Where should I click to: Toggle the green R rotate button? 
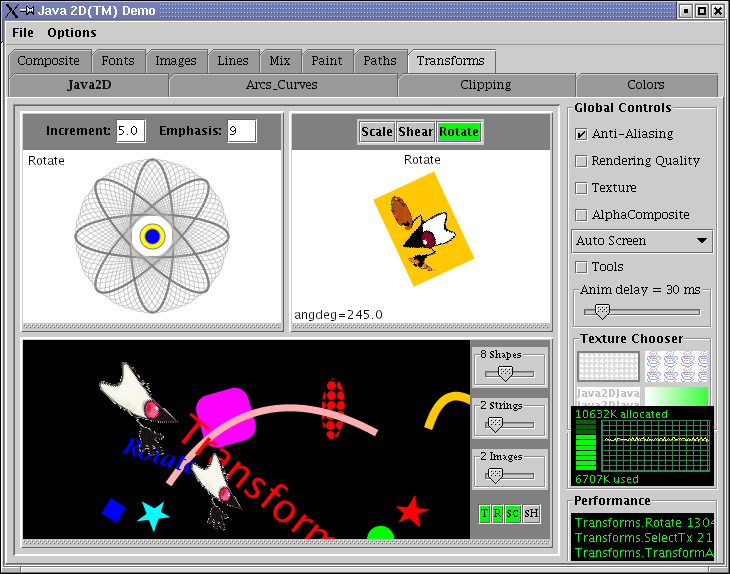coord(498,513)
